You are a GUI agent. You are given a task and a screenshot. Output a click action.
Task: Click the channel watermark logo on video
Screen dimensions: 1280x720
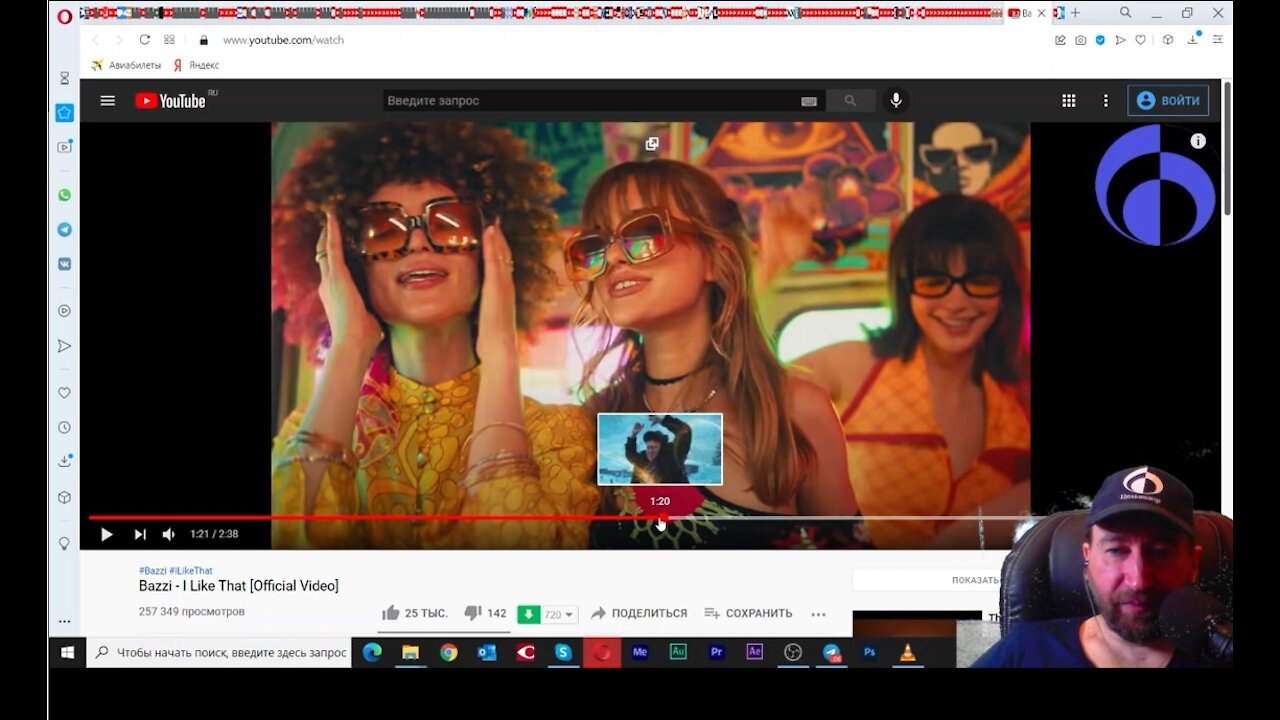pos(1156,185)
